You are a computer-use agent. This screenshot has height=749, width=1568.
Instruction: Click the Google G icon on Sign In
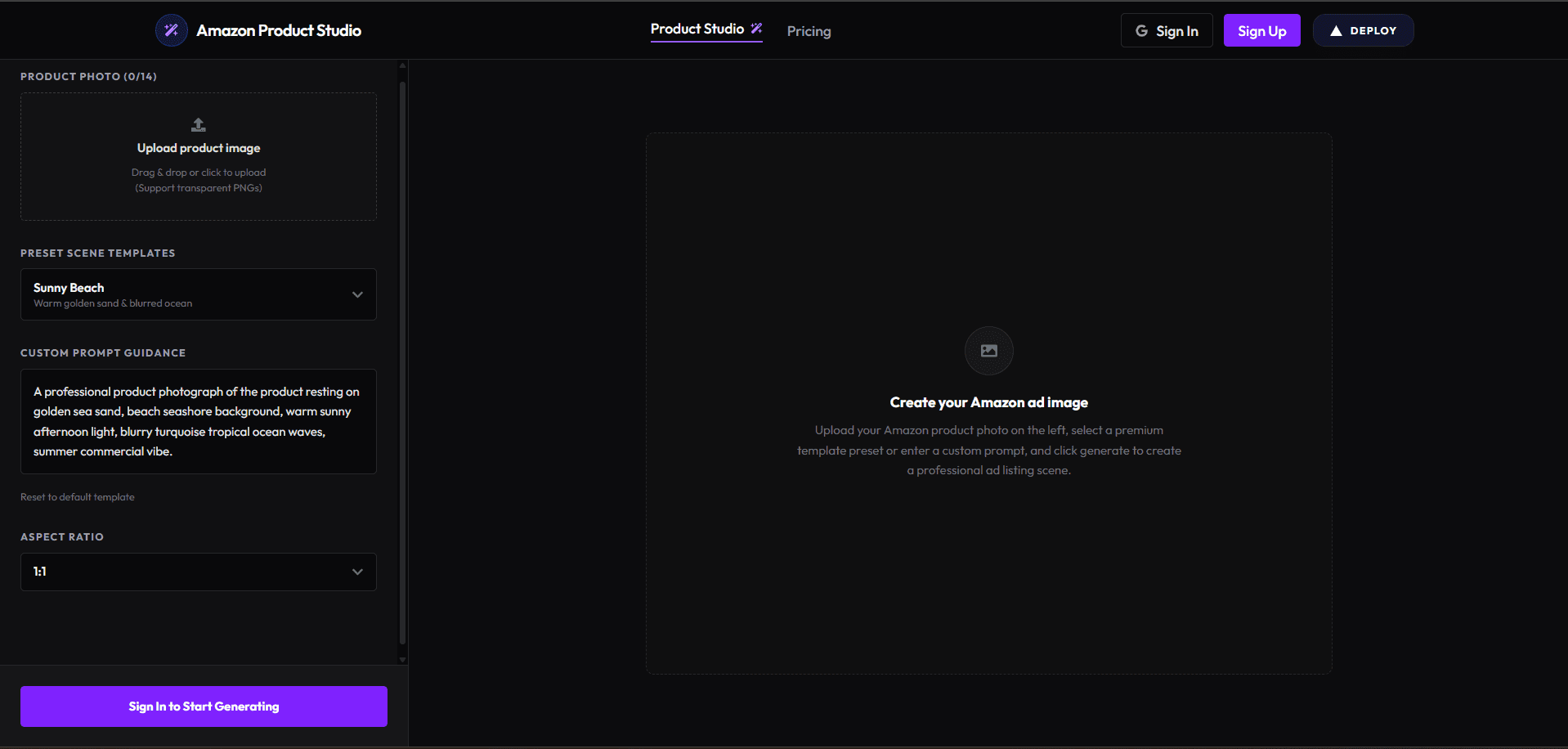1141,30
